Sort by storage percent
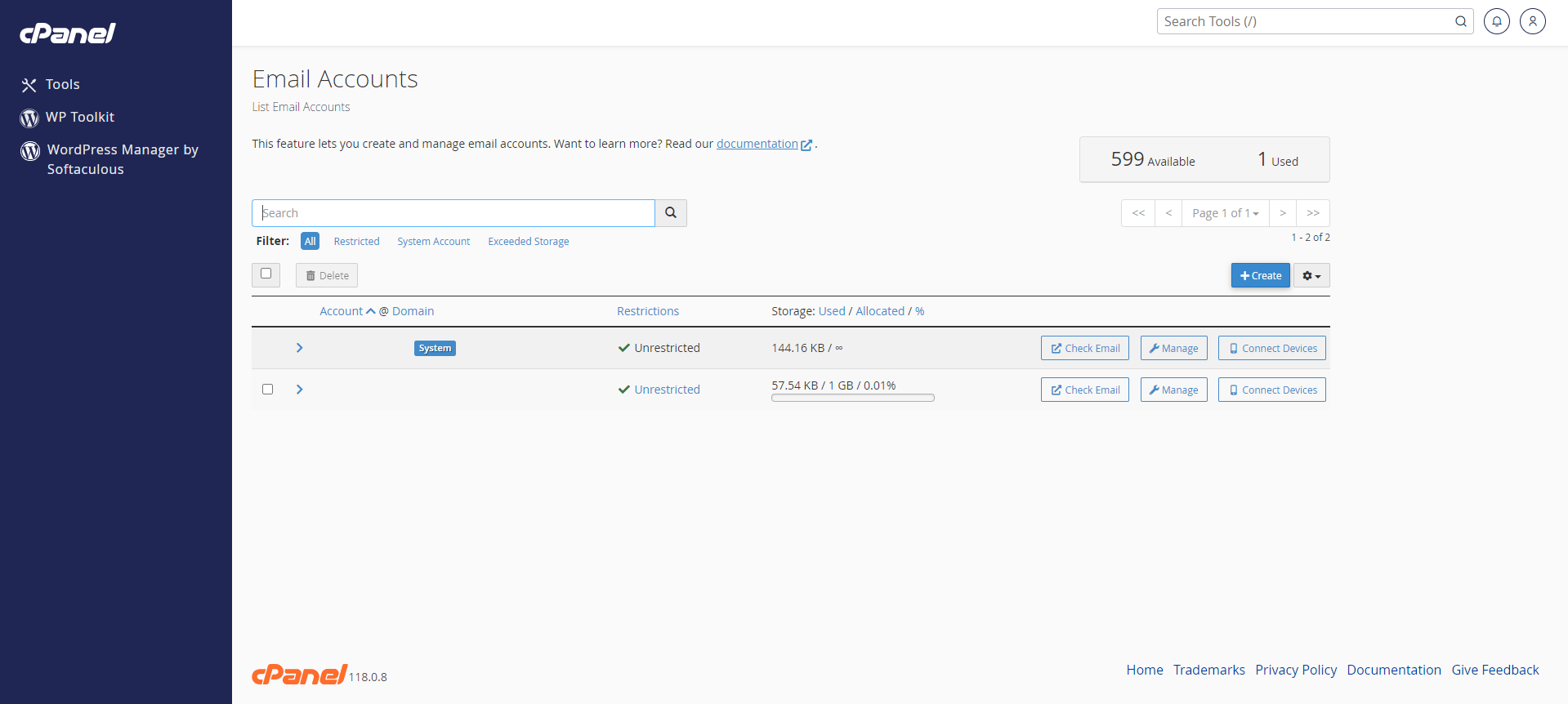This screenshot has width=1568, height=704. pos(920,311)
